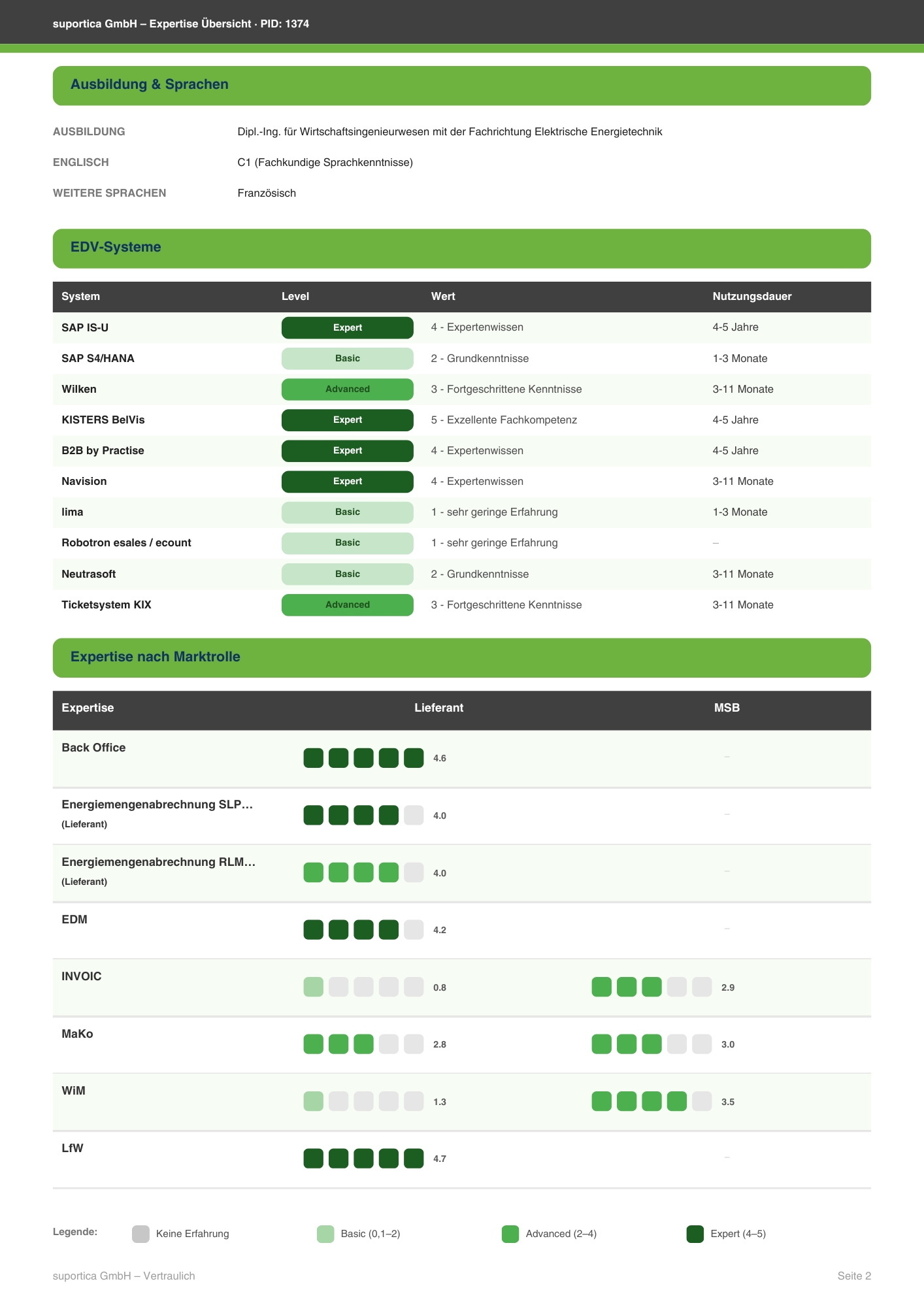Click the Back Office expertise label
The image size is (924, 1307).
coord(93,748)
